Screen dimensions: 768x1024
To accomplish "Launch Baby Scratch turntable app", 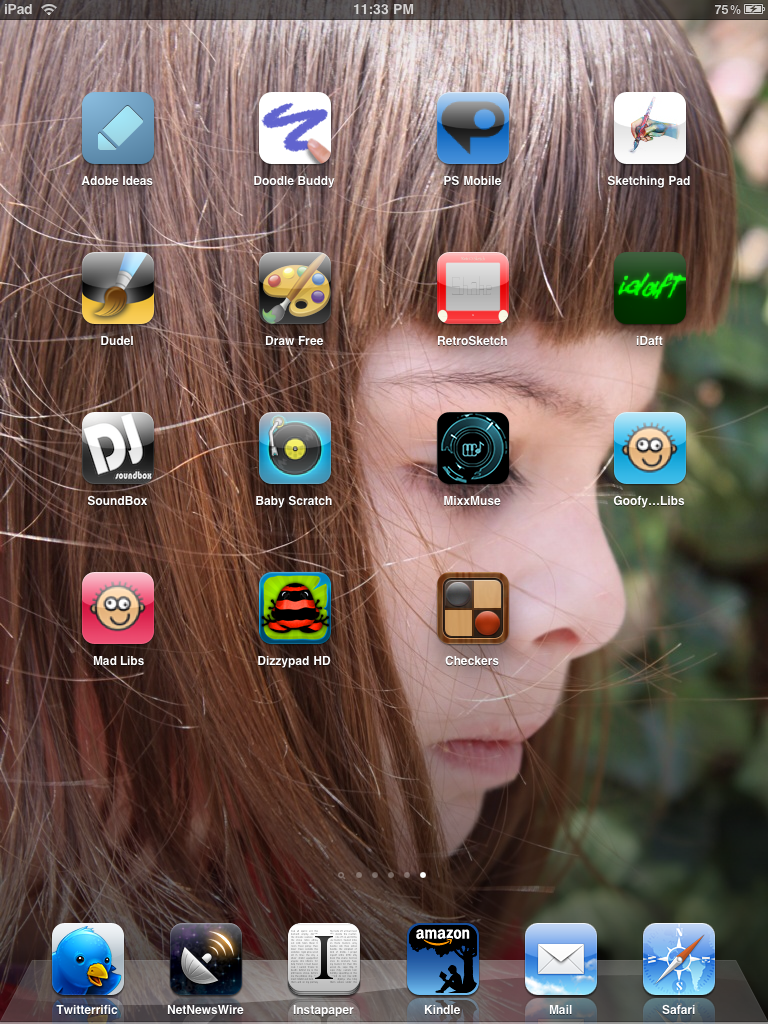I will pos(295,449).
